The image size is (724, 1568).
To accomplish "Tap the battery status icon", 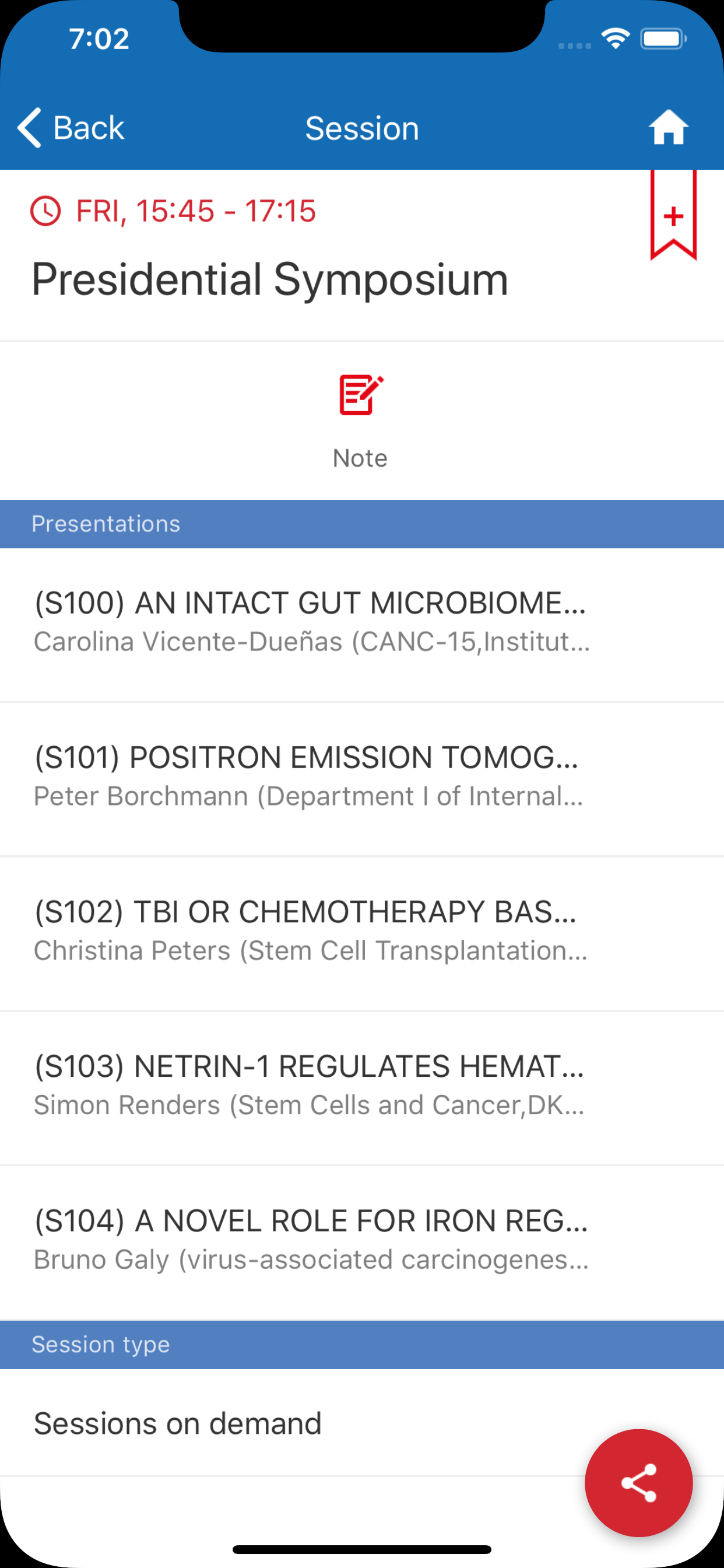I will 663,39.
